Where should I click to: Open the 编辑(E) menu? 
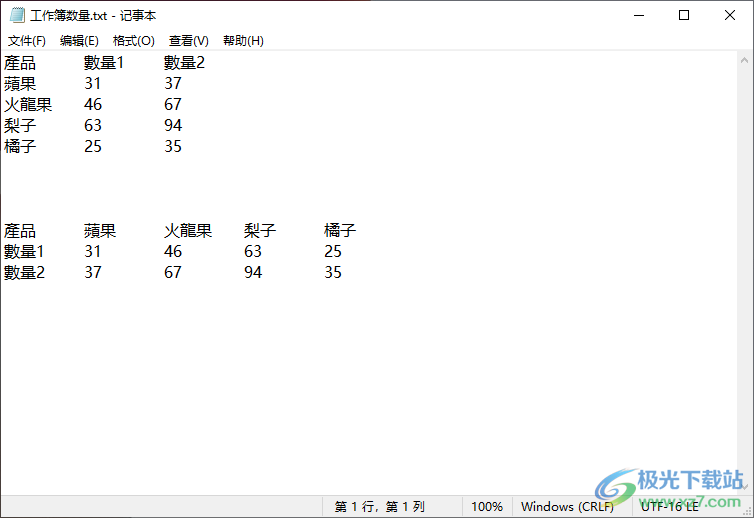(79, 41)
